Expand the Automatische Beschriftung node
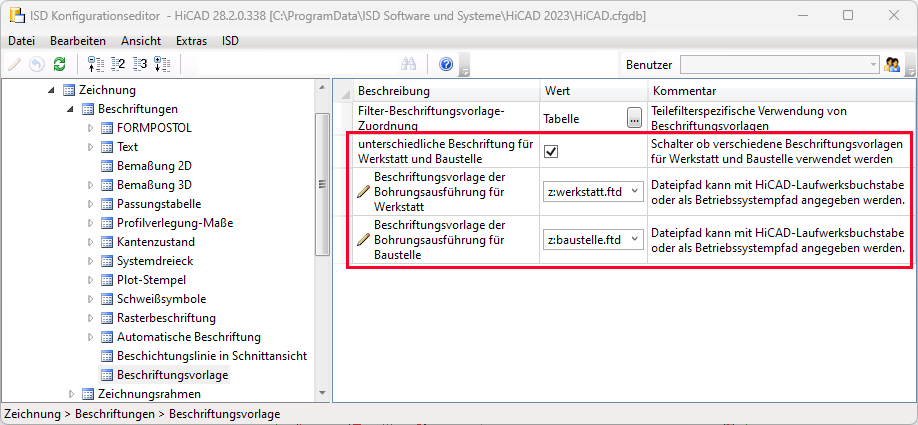 (x=90, y=337)
